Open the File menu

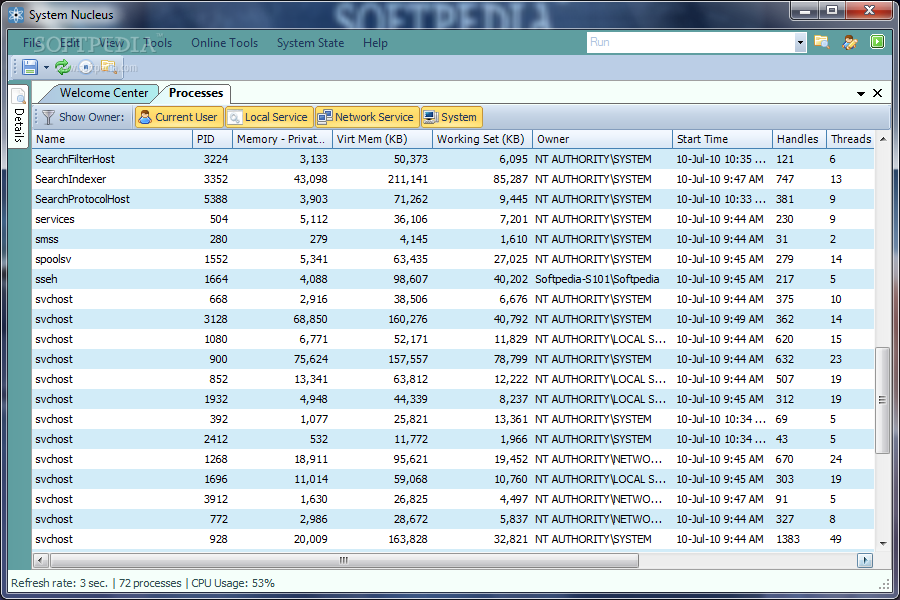[32, 43]
